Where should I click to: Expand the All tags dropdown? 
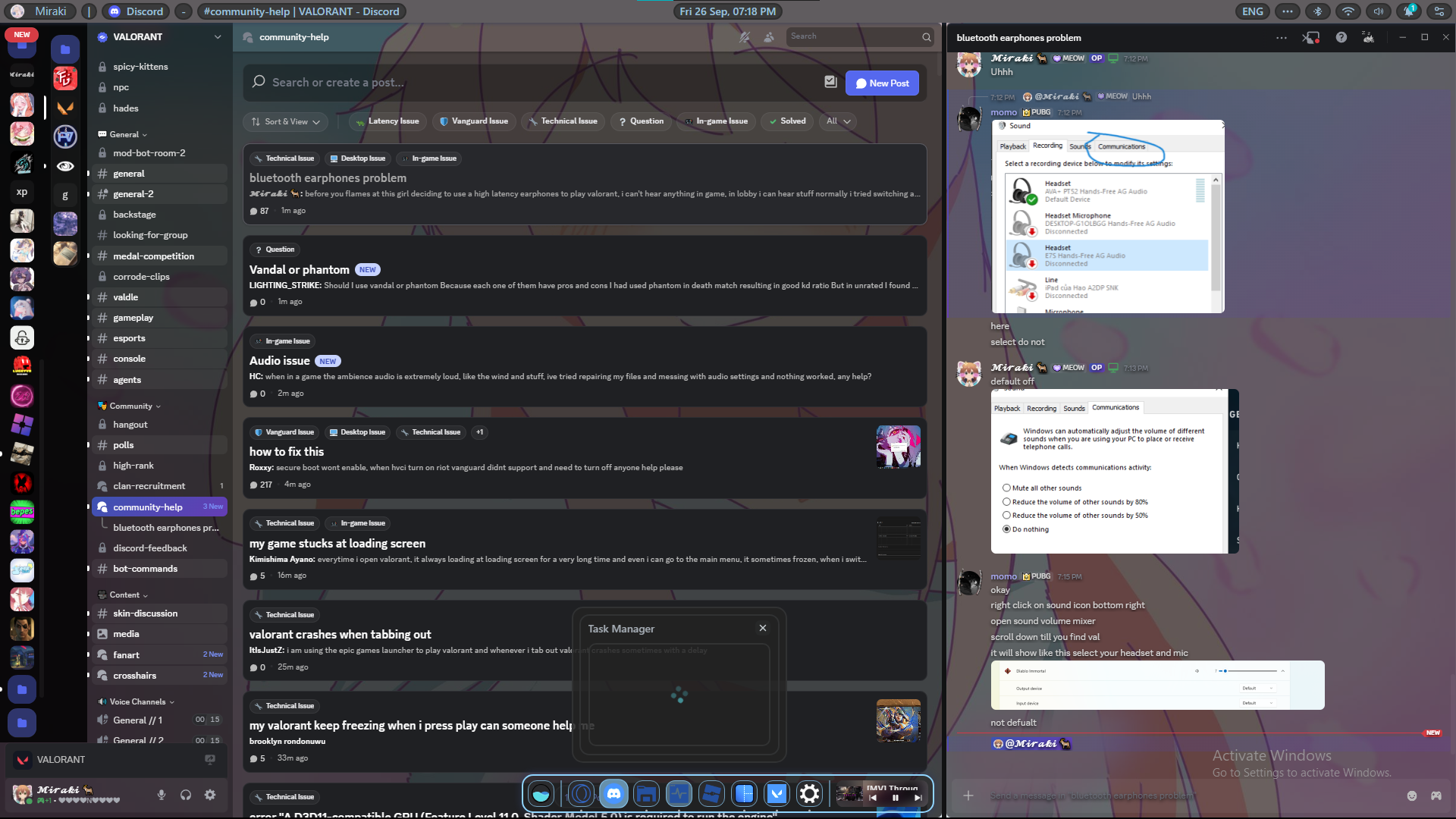tap(839, 121)
